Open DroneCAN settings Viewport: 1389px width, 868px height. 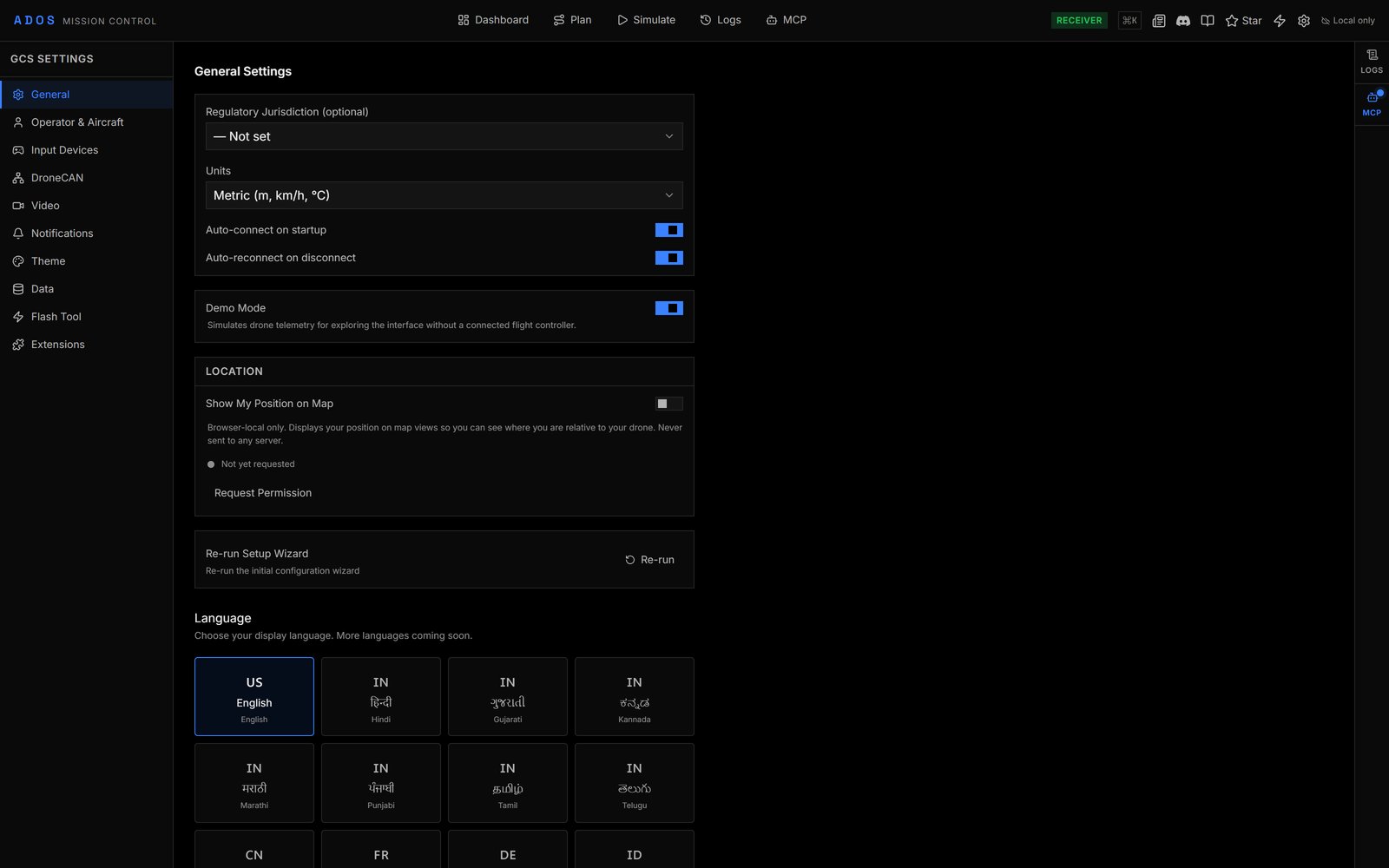[87, 178]
